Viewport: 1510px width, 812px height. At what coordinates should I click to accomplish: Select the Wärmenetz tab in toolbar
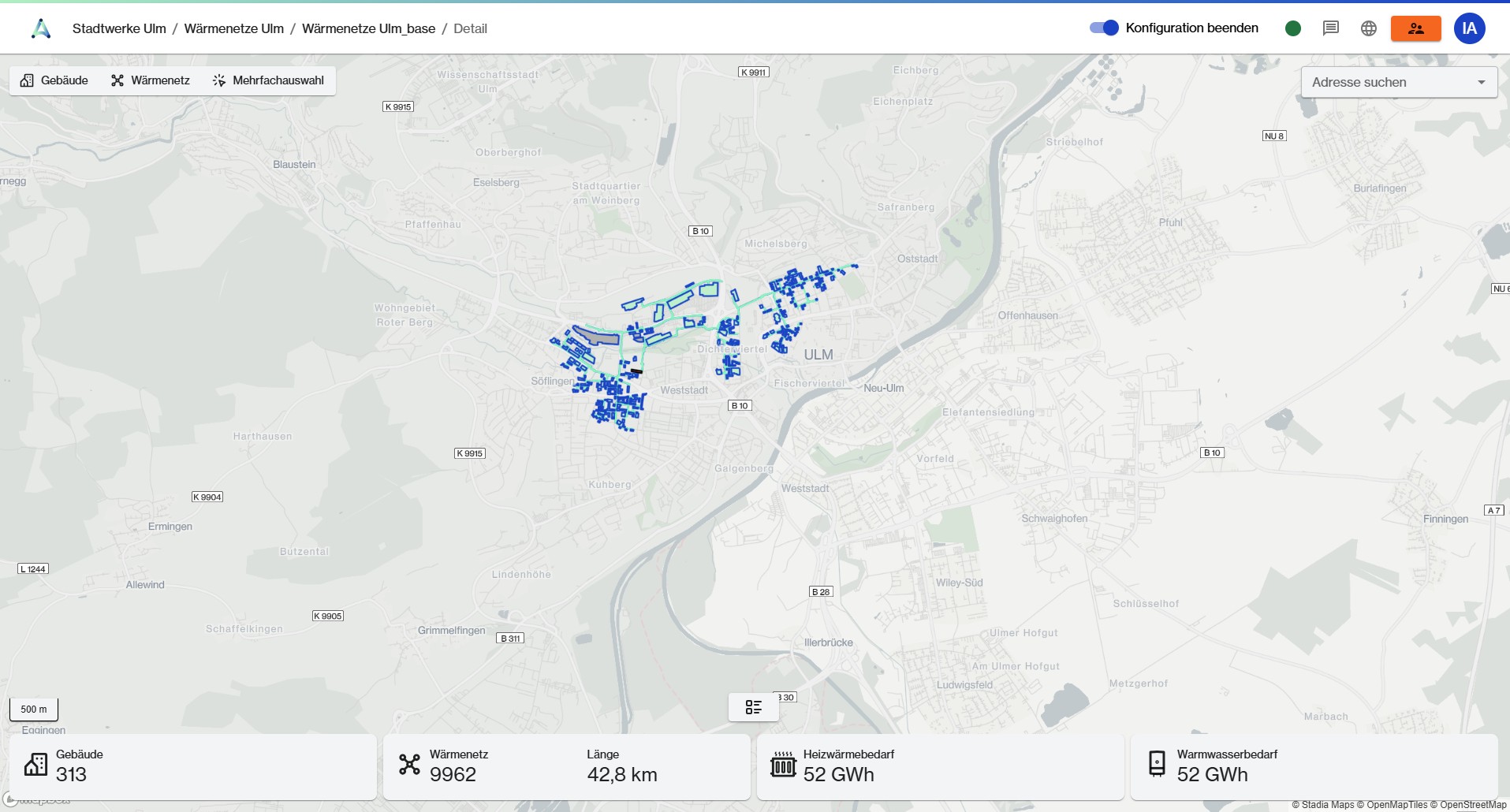click(x=151, y=80)
